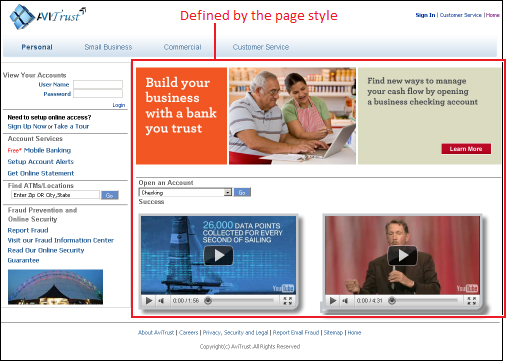Open Get Online Statement link
Viewport: 506px width, 362px height.
click(x=41, y=173)
